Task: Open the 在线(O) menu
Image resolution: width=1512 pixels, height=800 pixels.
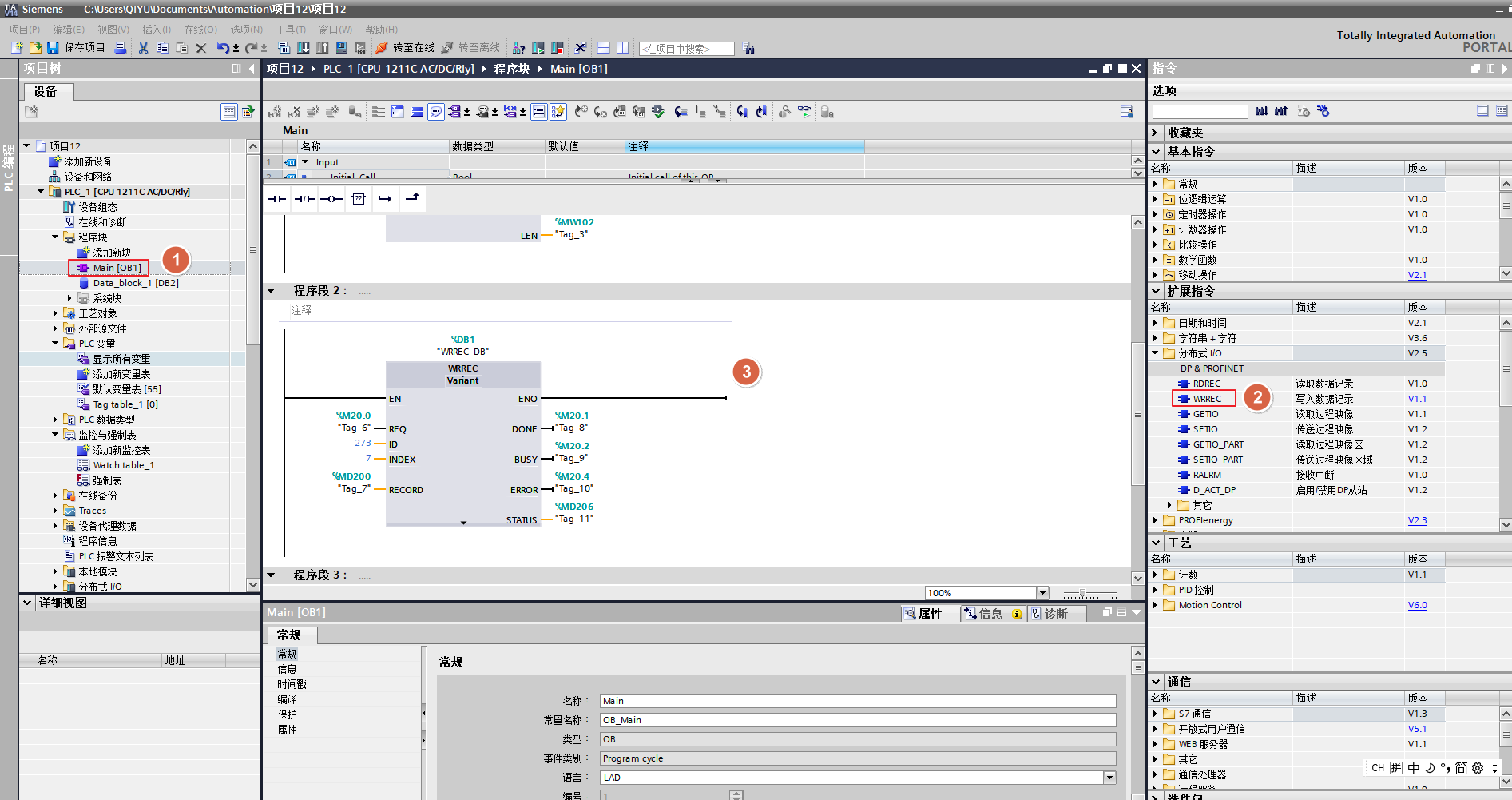Action: click(200, 30)
